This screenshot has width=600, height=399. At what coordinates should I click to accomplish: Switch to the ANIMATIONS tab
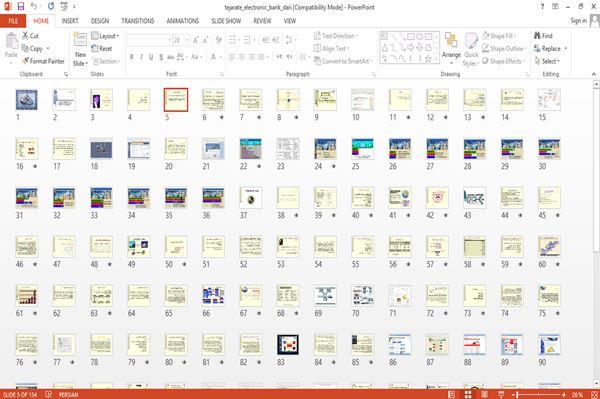(x=183, y=21)
